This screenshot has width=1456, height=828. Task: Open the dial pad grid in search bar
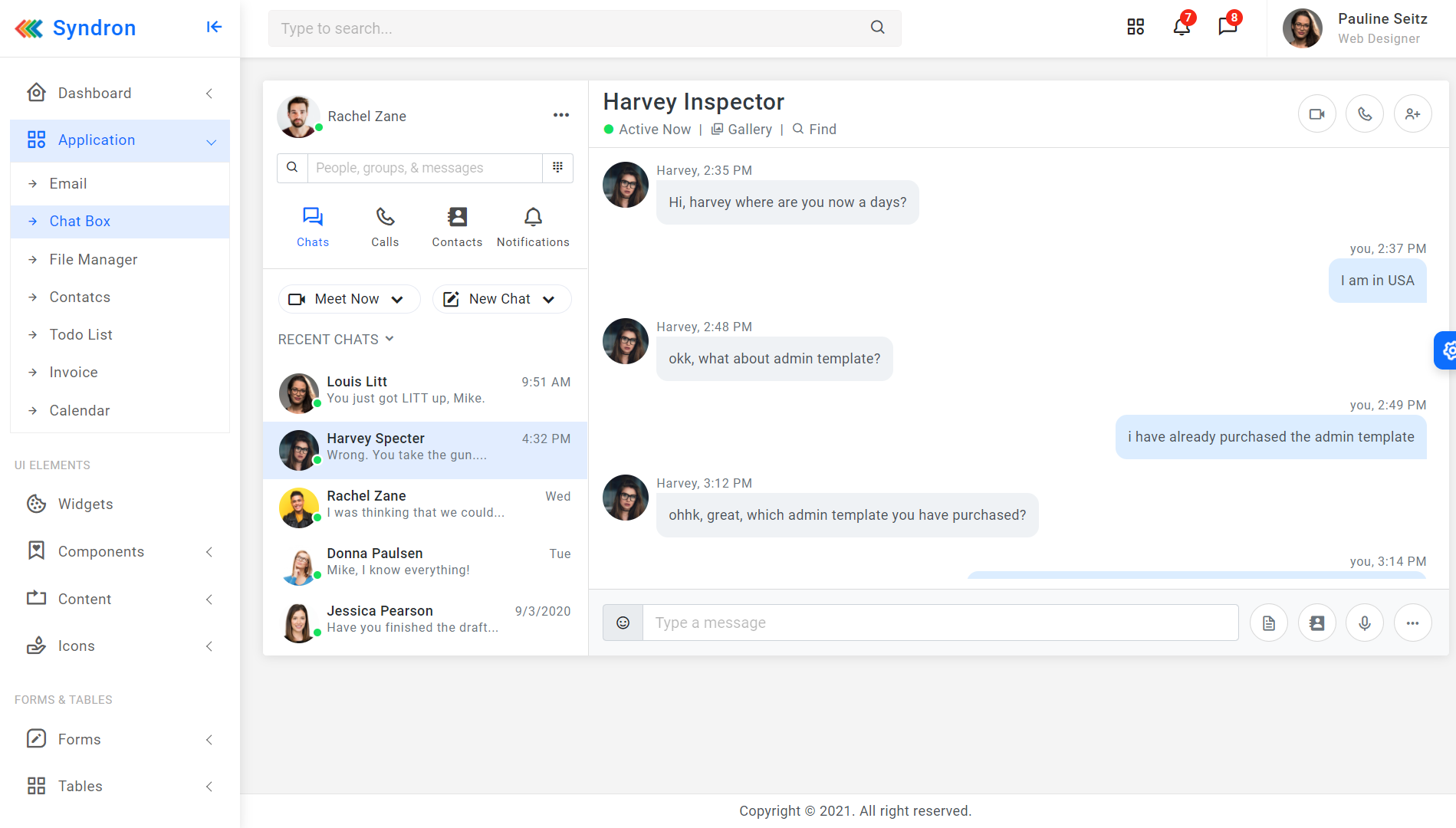click(x=557, y=167)
